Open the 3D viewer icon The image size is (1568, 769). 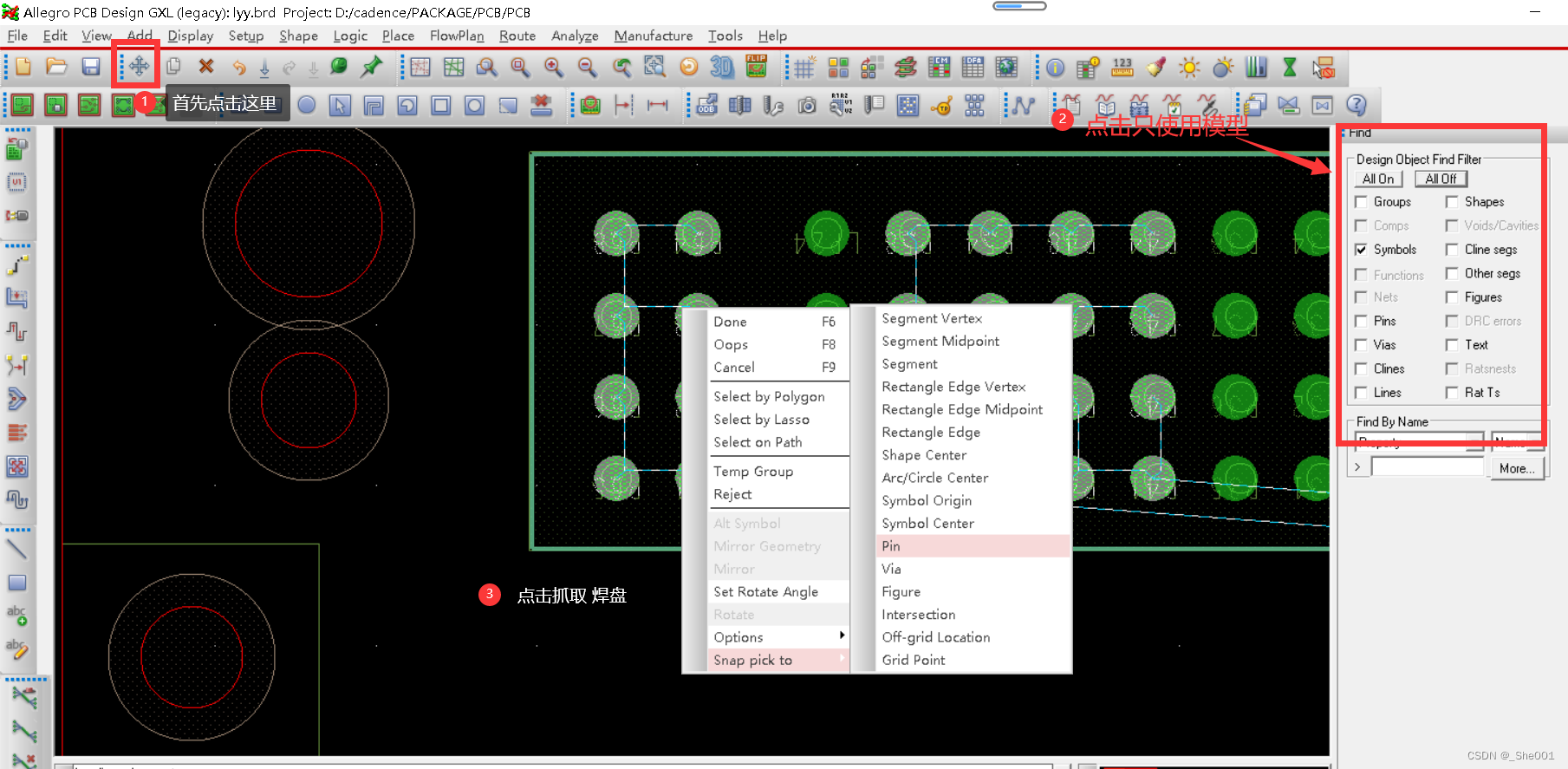[x=721, y=67]
